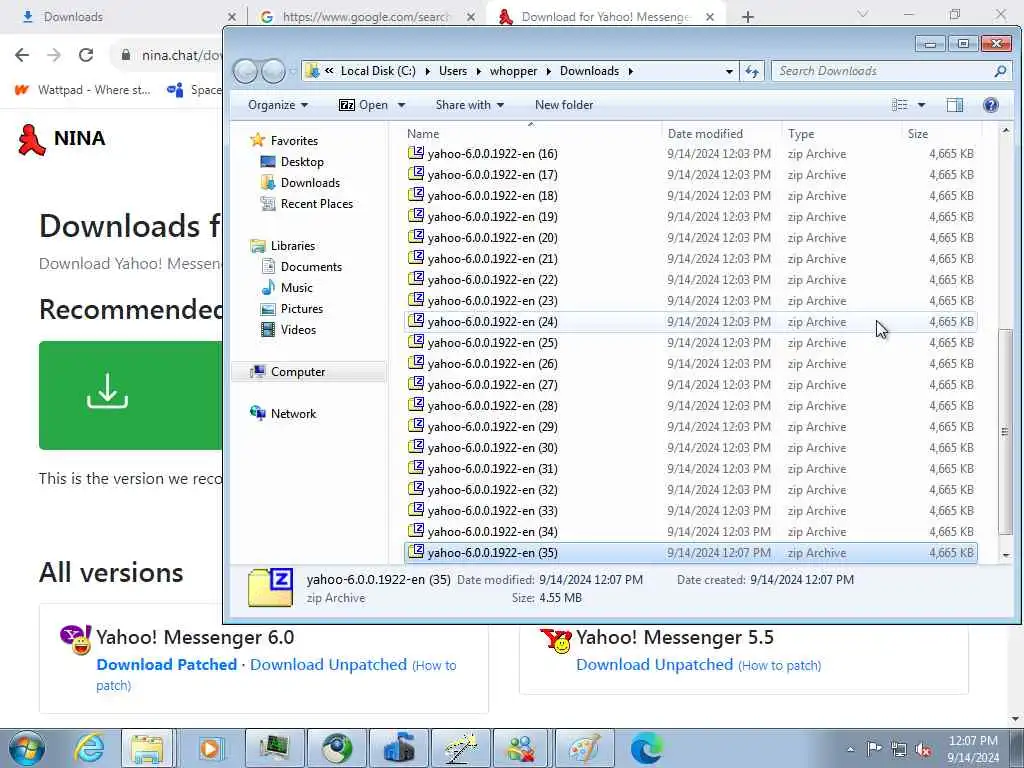This screenshot has width=1024, height=768.
Task: Click whopper in the address breadcrumb
Action: pos(513,71)
